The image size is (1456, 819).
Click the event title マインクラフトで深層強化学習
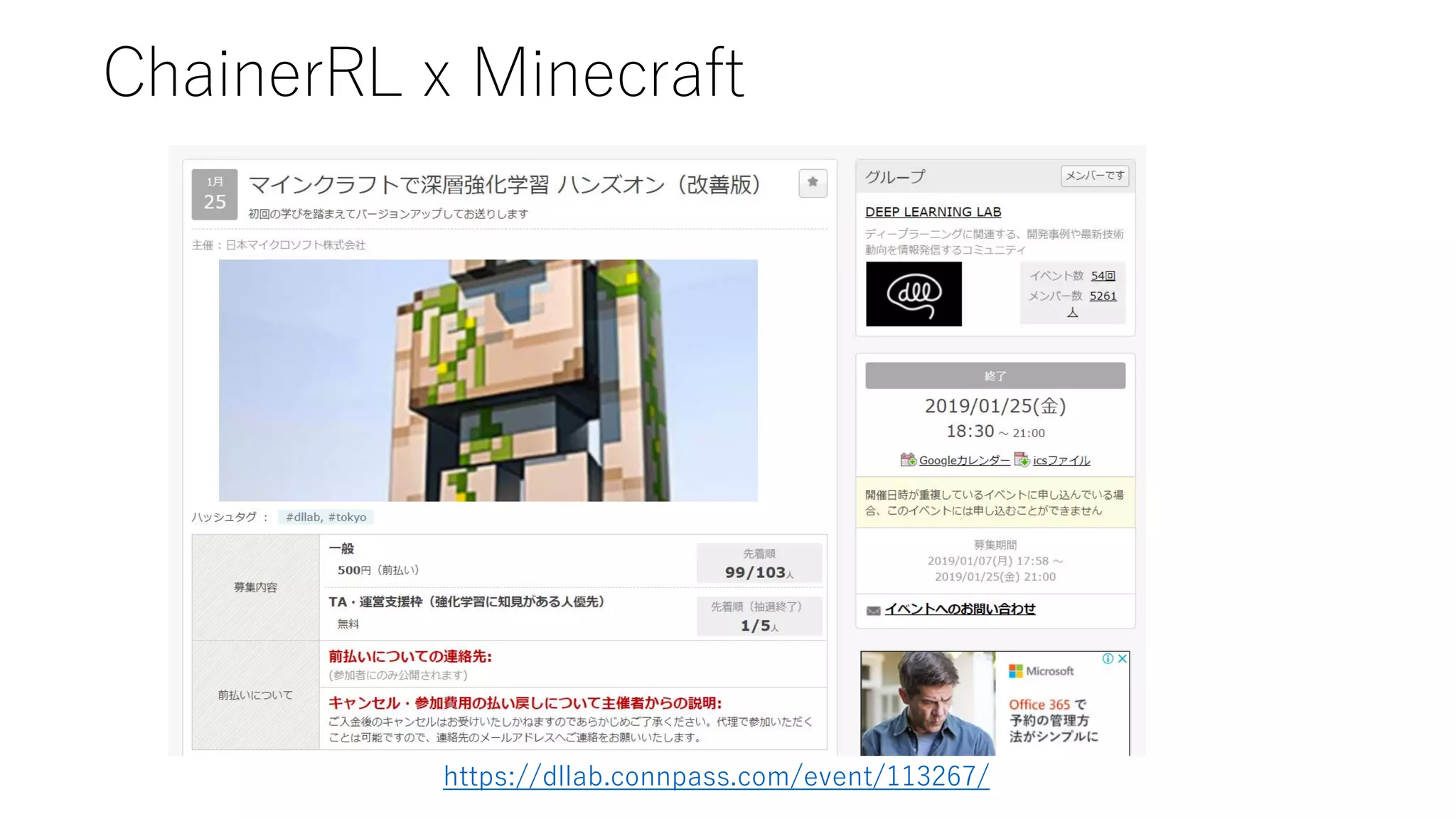coord(505,184)
